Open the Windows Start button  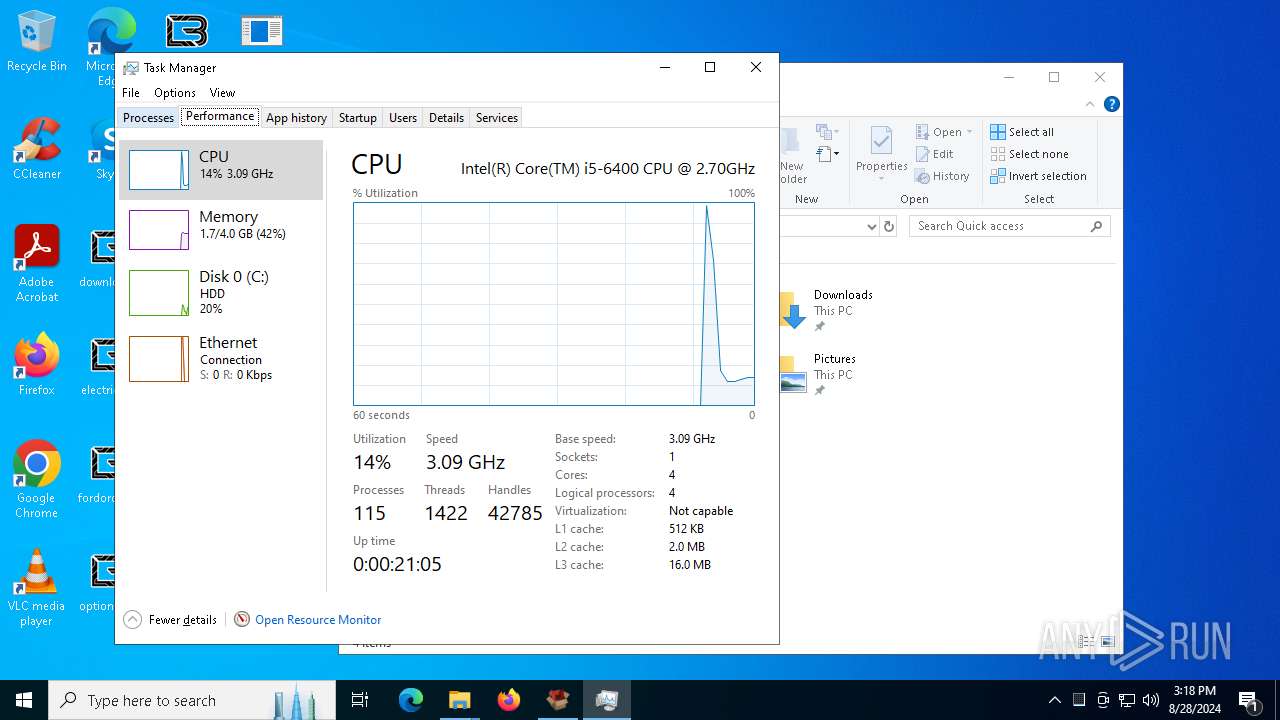click(24, 700)
